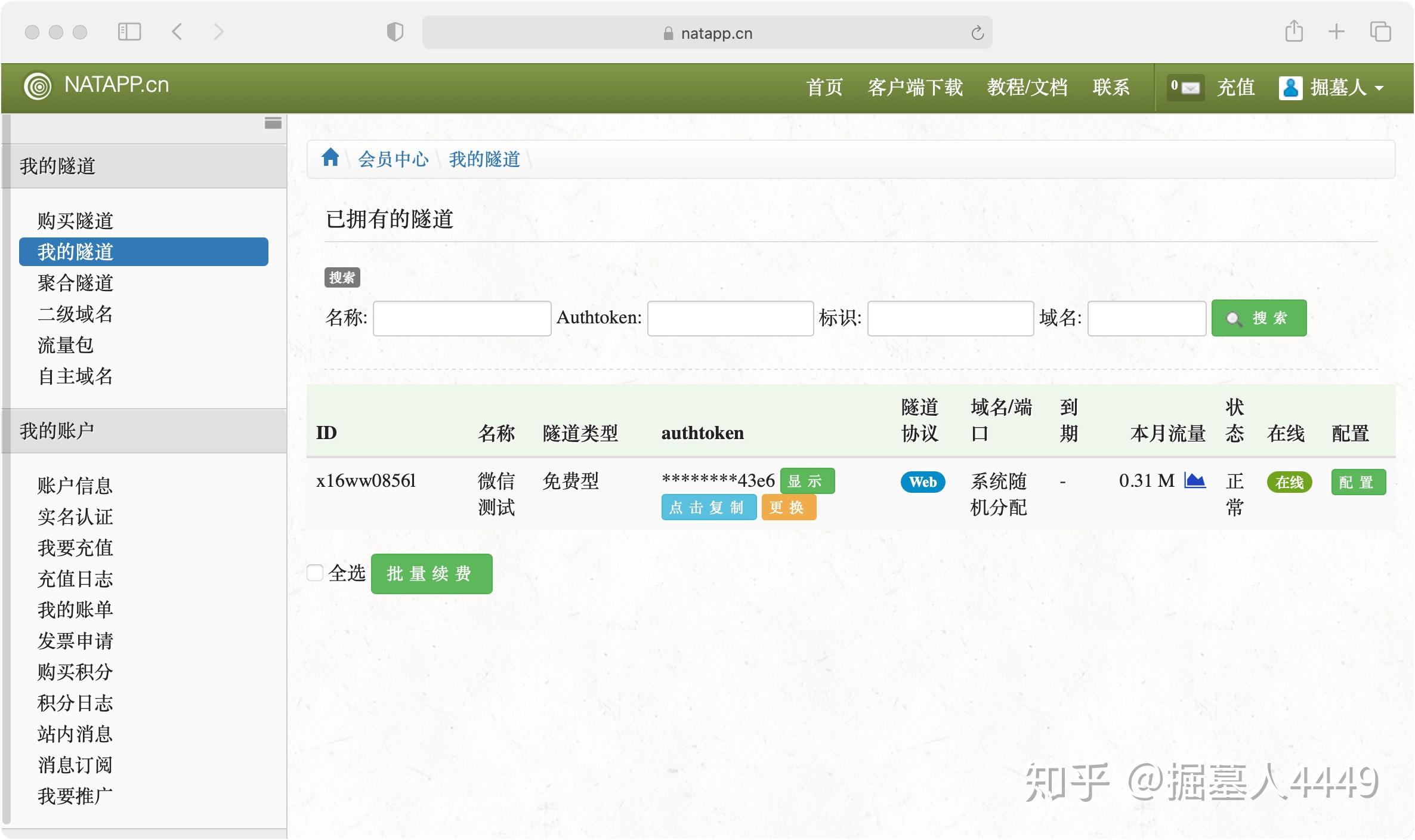Open 教程/文档 in the top navigation

click(1027, 88)
